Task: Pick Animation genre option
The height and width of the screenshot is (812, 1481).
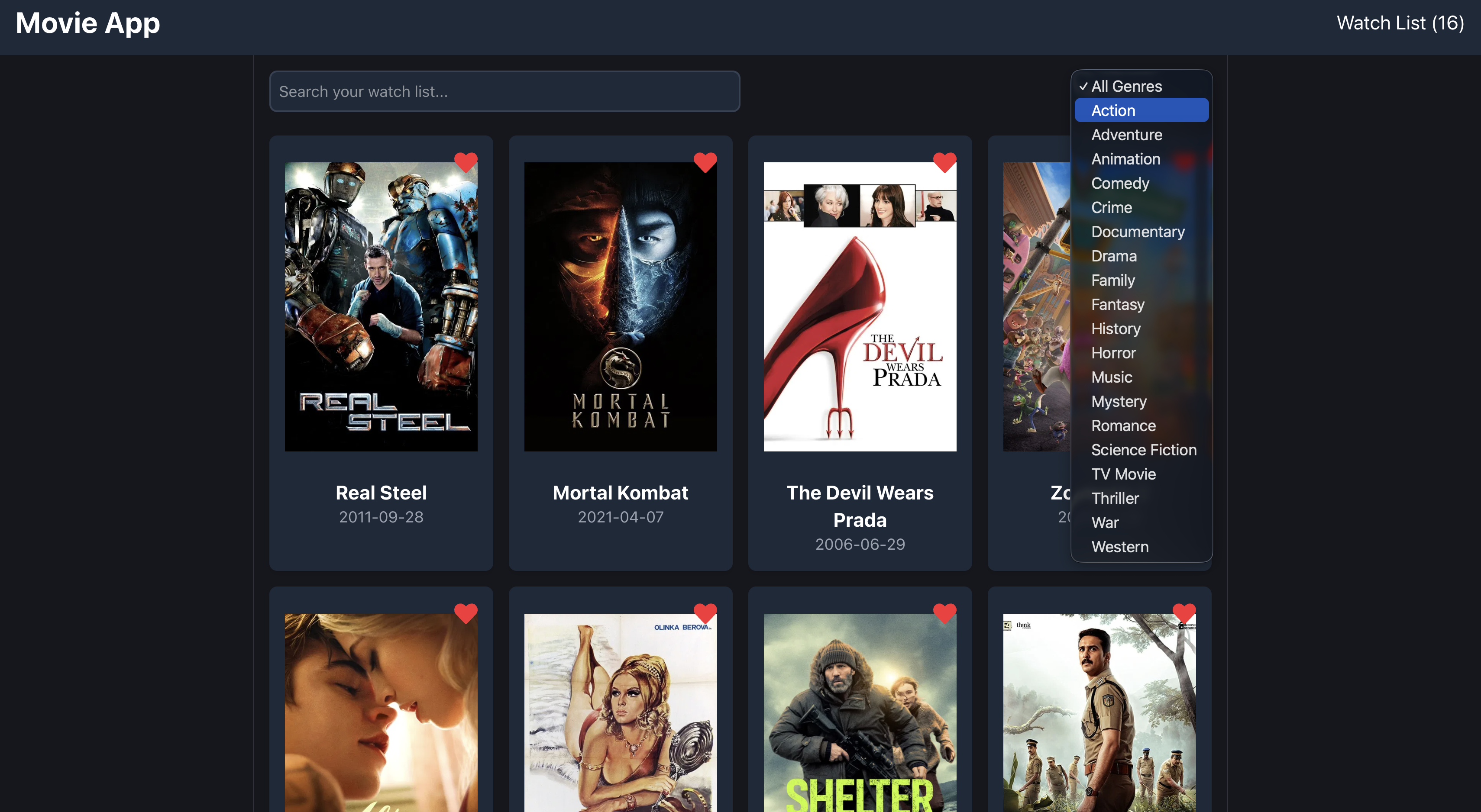Action: pos(1142,159)
